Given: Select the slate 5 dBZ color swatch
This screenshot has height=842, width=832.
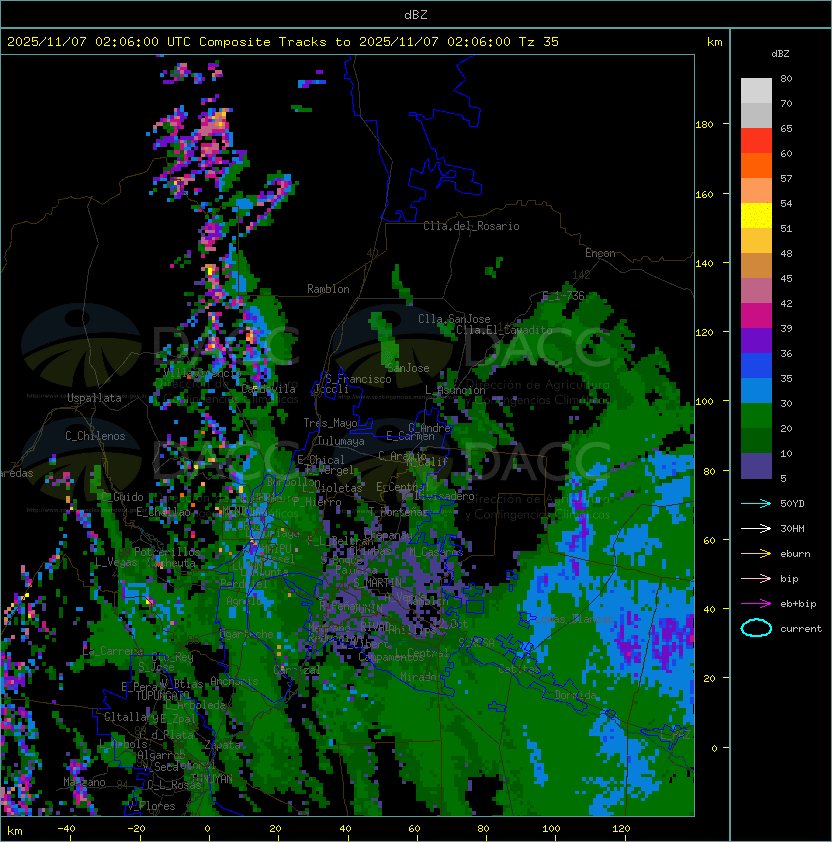Looking at the screenshot, I should (756, 466).
